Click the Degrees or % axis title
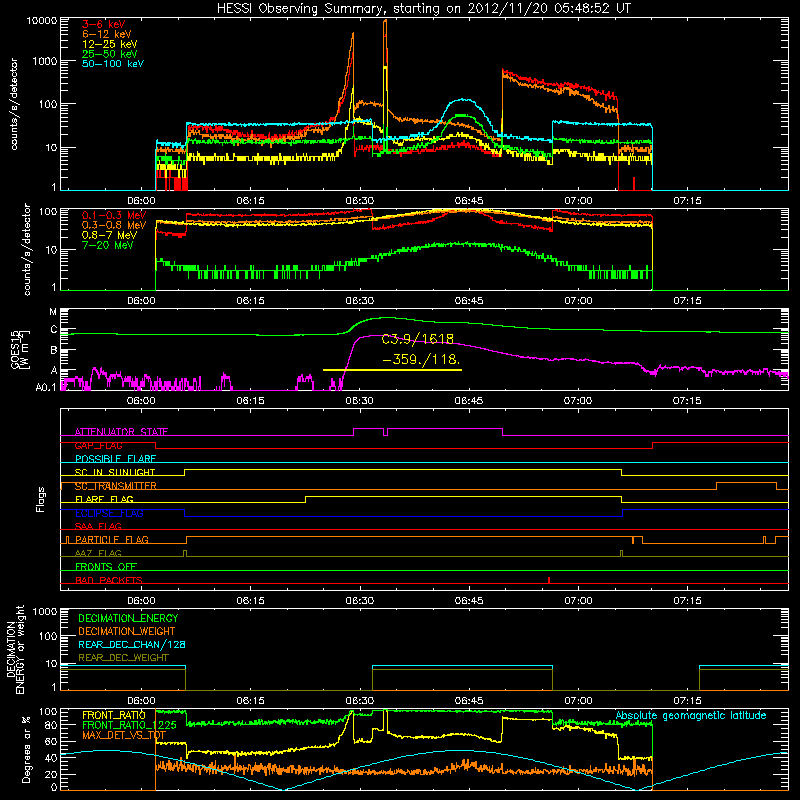 [26, 749]
